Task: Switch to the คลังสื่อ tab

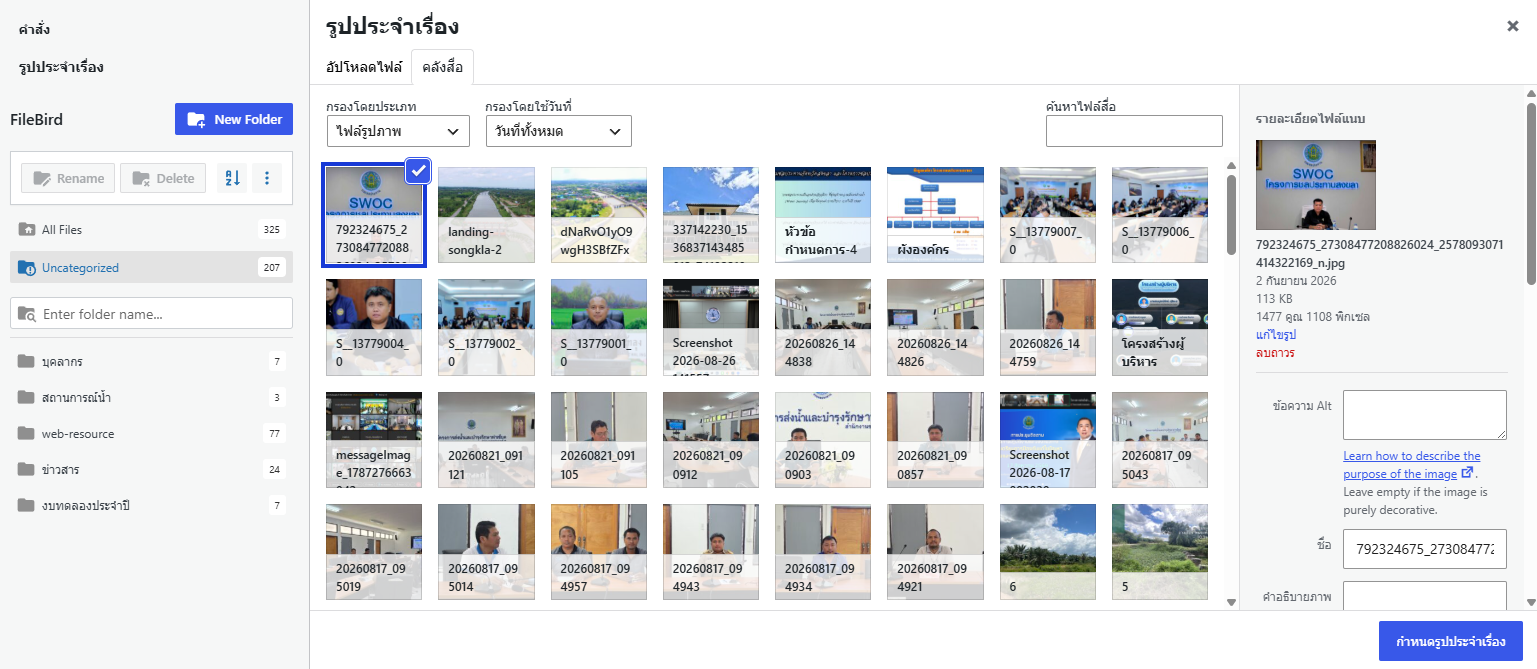Action: [x=443, y=67]
